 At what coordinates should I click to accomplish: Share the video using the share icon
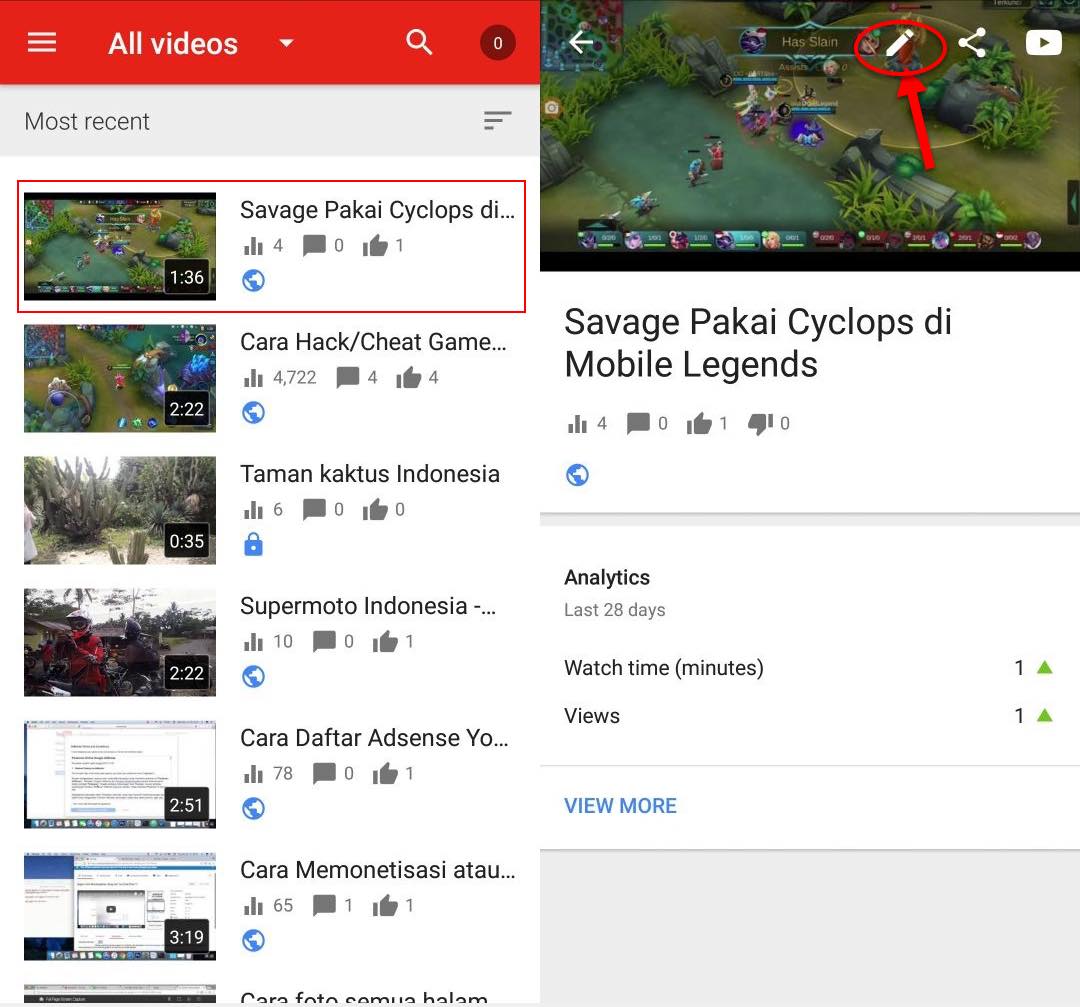(972, 43)
